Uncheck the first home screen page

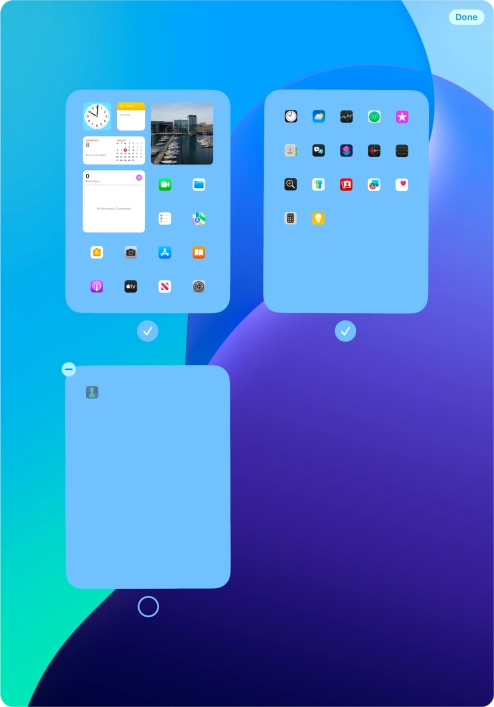point(147,331)
